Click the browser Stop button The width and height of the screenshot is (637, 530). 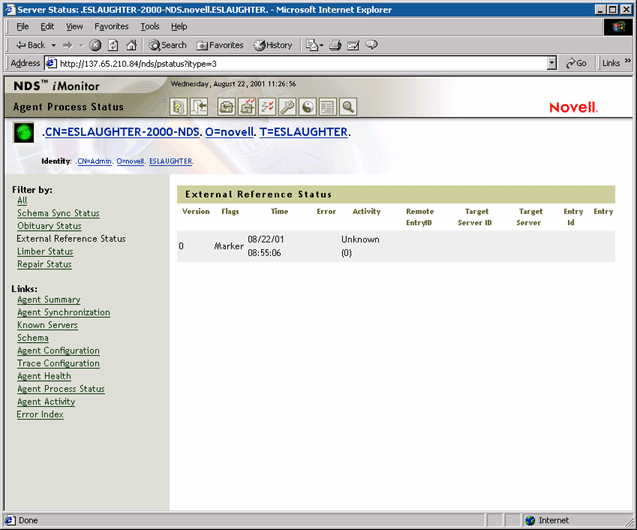[96, 45]
